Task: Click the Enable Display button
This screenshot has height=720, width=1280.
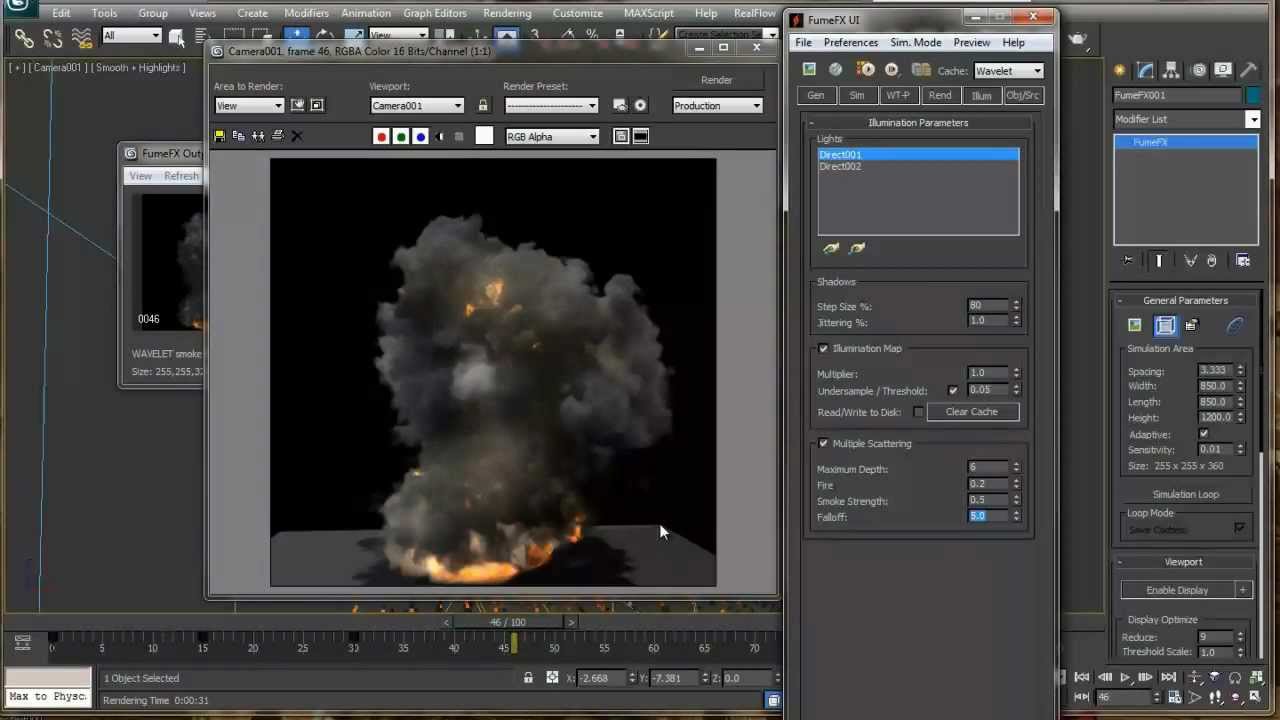Action: (1177, 590)
